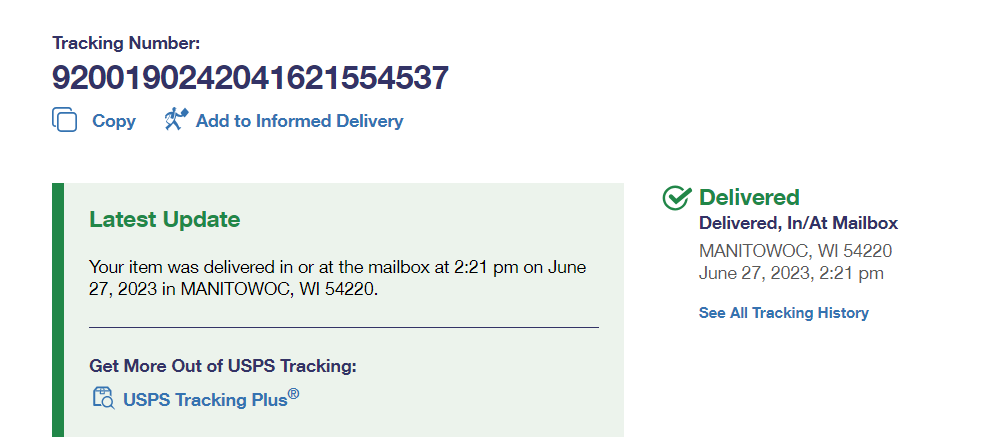Click the 'MANITOWOC, WI 54220' location under Delivered
The image size is (983, 442).
[x=795, y=251]
